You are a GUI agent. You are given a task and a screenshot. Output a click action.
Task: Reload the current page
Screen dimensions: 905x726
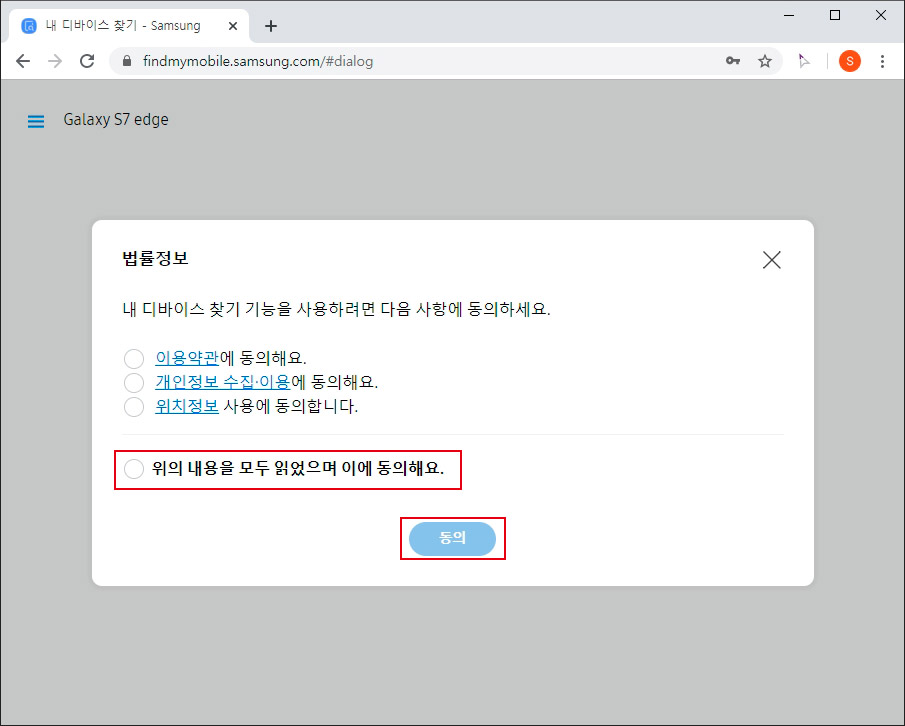click(x=87, y=61)
